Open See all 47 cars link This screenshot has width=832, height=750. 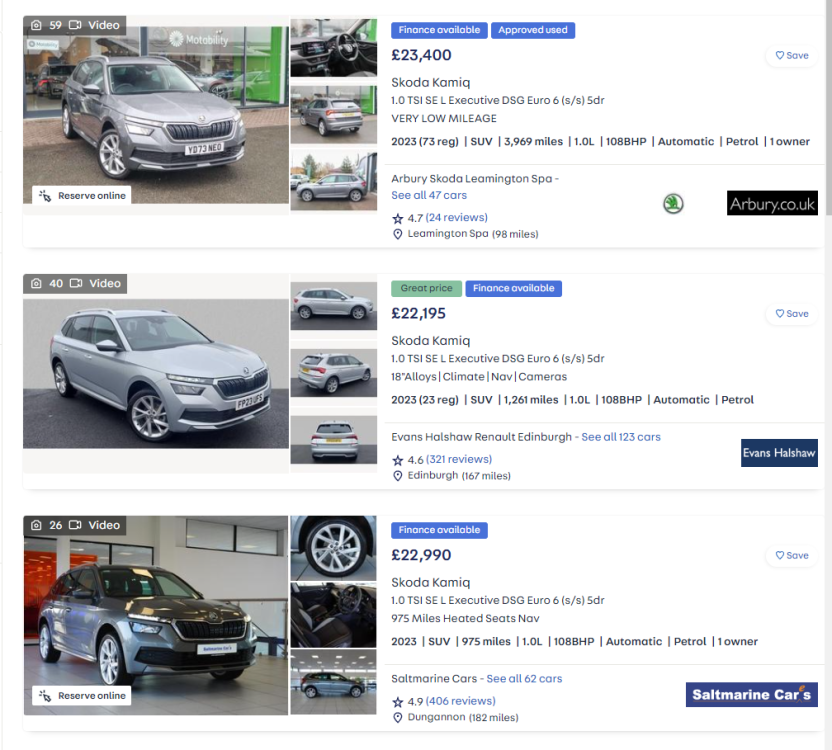point(429,195)
